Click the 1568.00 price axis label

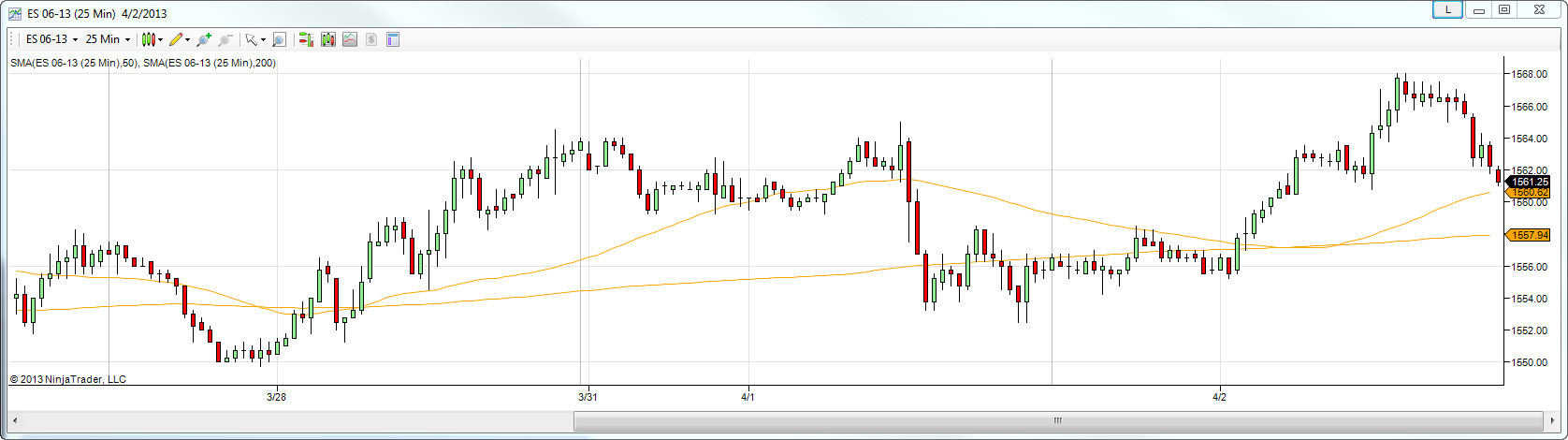pos(1531,75)
